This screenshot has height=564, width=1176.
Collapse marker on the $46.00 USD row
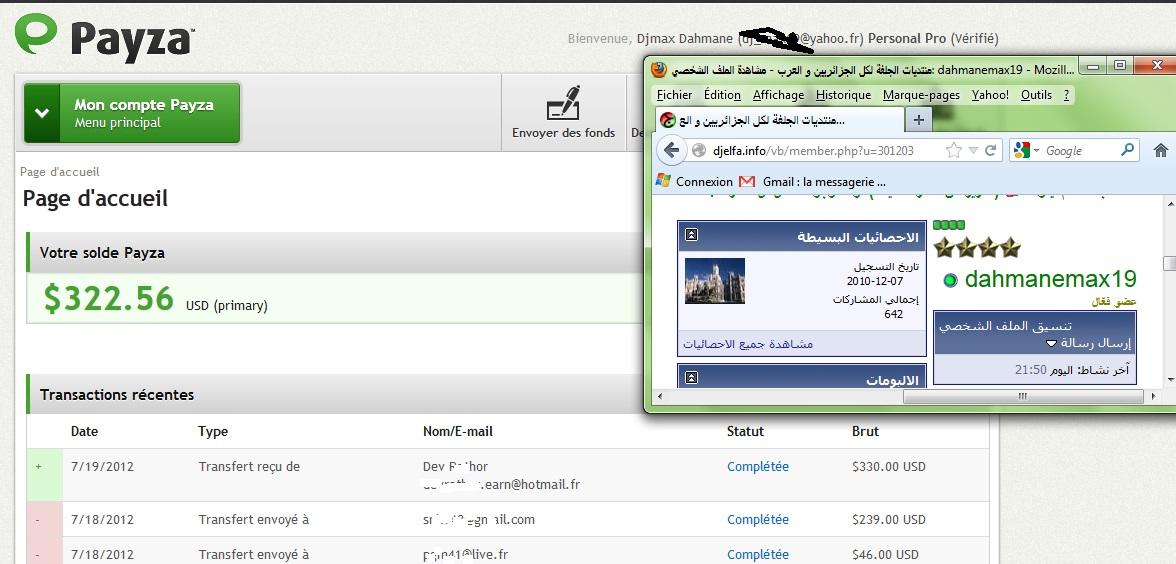[38, 555]
